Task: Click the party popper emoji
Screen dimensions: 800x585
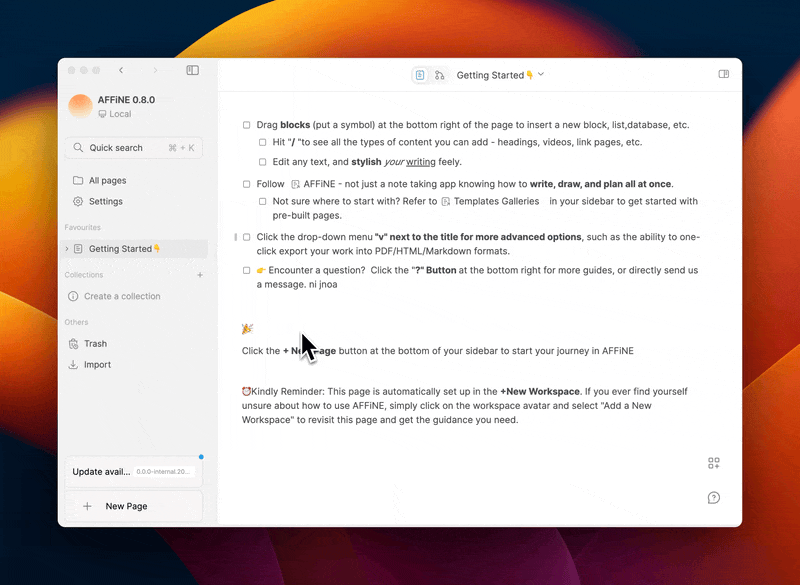Action: click(x=247, y=329)
